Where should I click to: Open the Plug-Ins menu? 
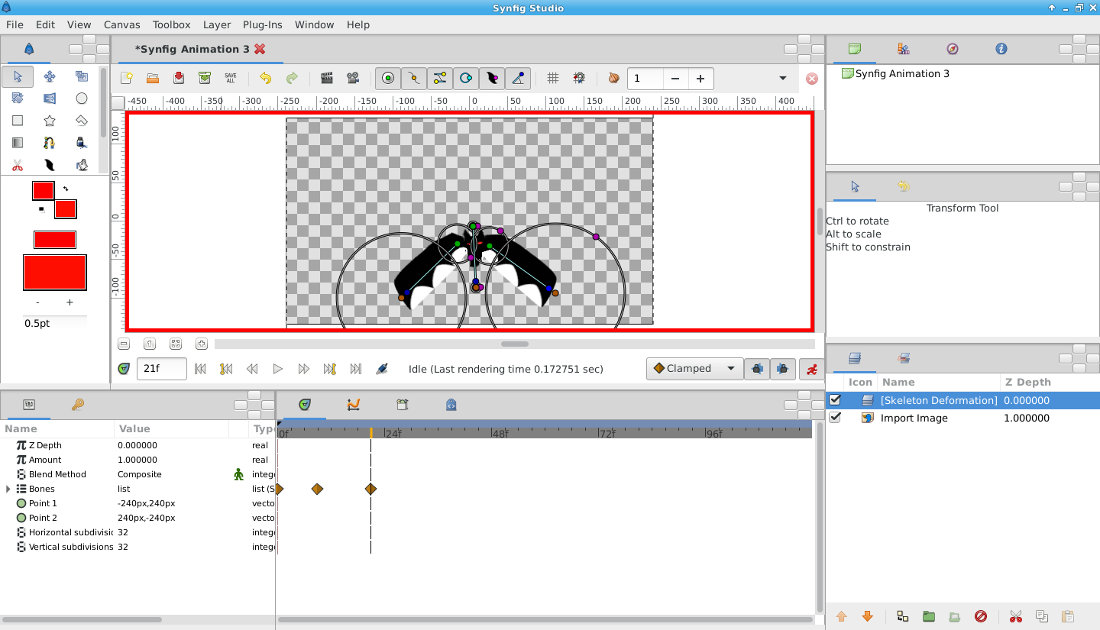262,25
